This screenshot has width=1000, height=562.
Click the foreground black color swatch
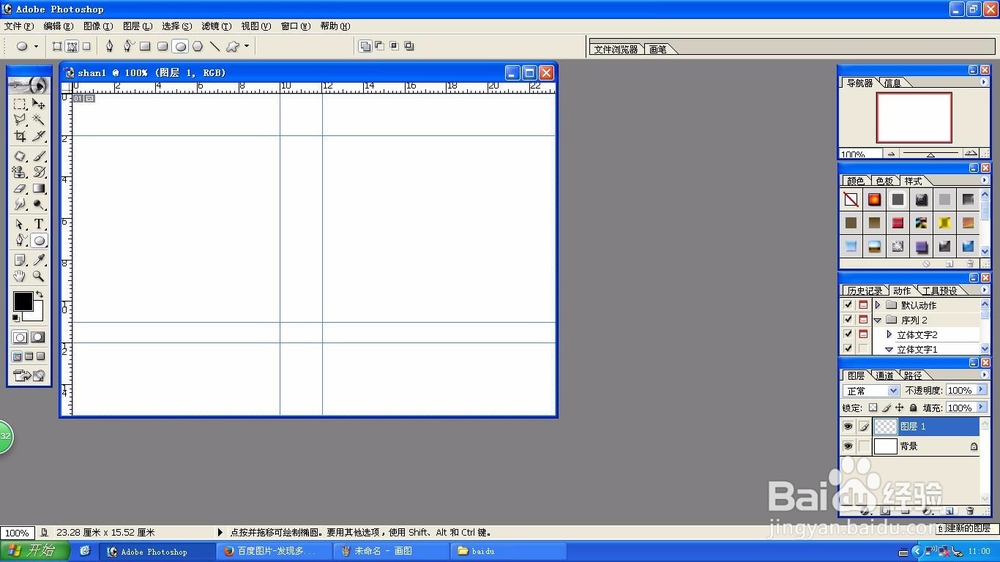pos(23,301)
